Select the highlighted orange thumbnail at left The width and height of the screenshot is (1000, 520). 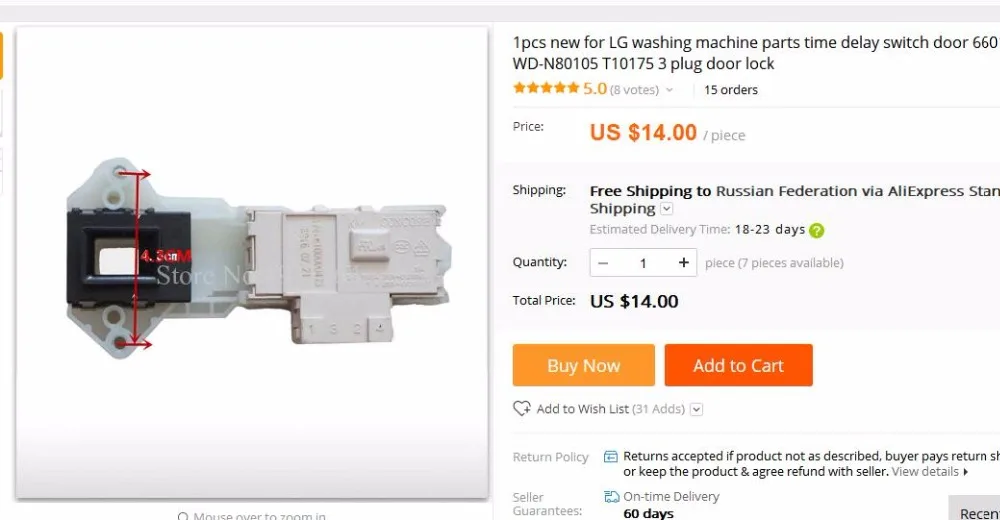1,55
